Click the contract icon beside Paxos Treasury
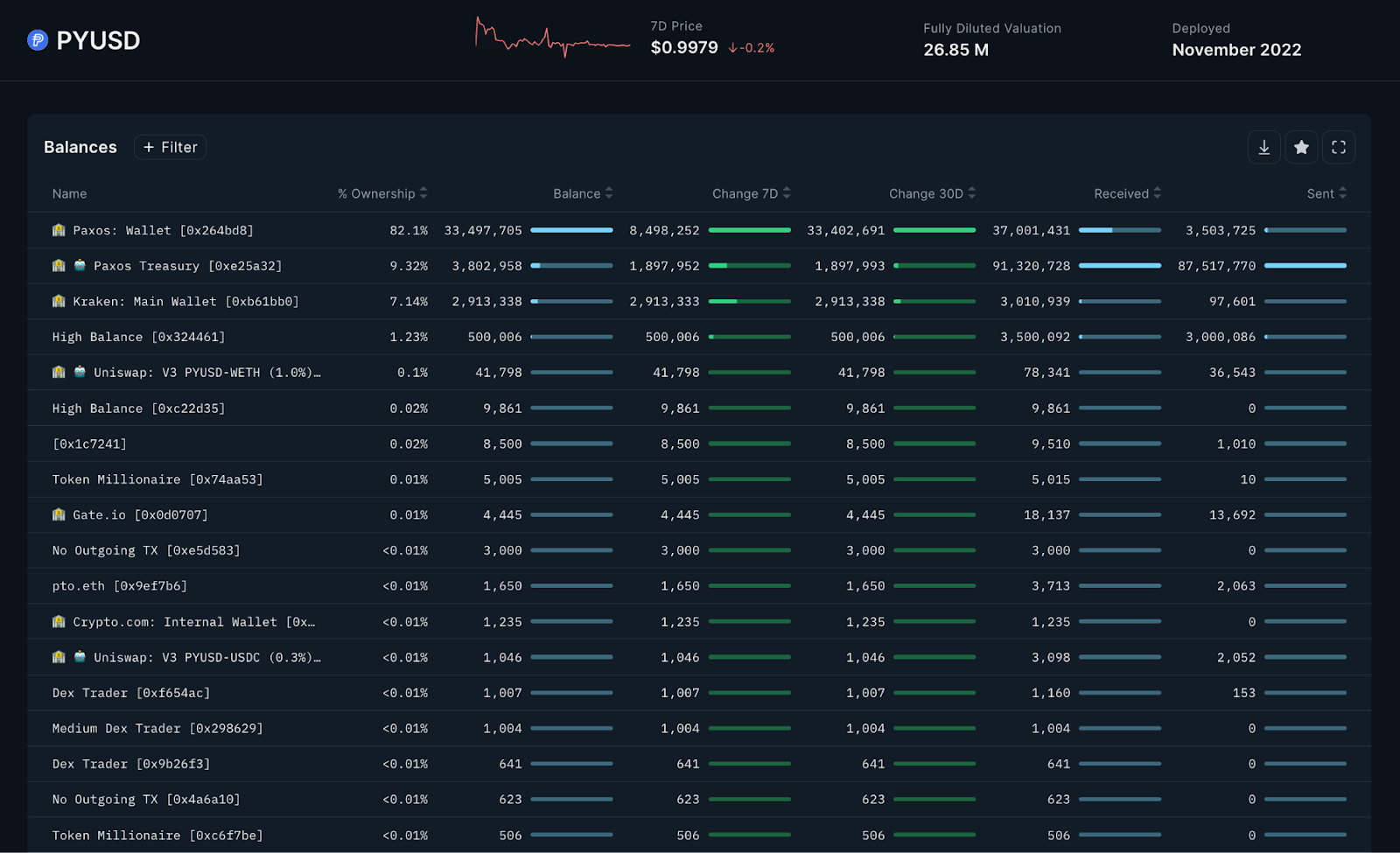The width and height of the screenshot is (1400, 853). pyautogui.click(x=80, y=266)
